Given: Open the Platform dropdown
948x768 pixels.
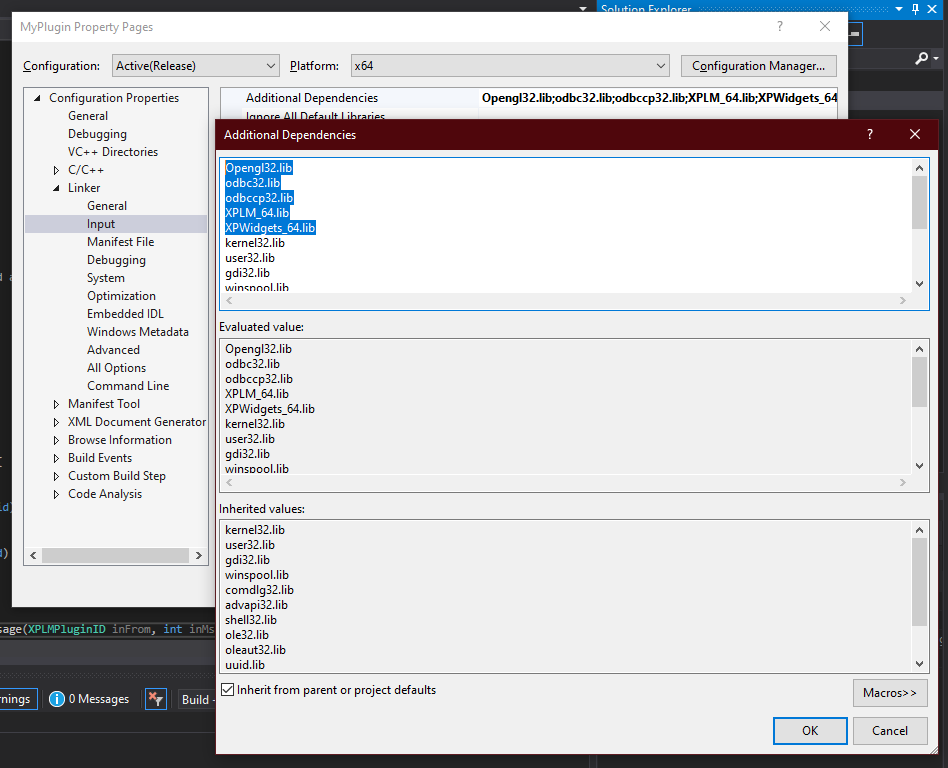Looking at the screenshot, I should coord(509,66).
